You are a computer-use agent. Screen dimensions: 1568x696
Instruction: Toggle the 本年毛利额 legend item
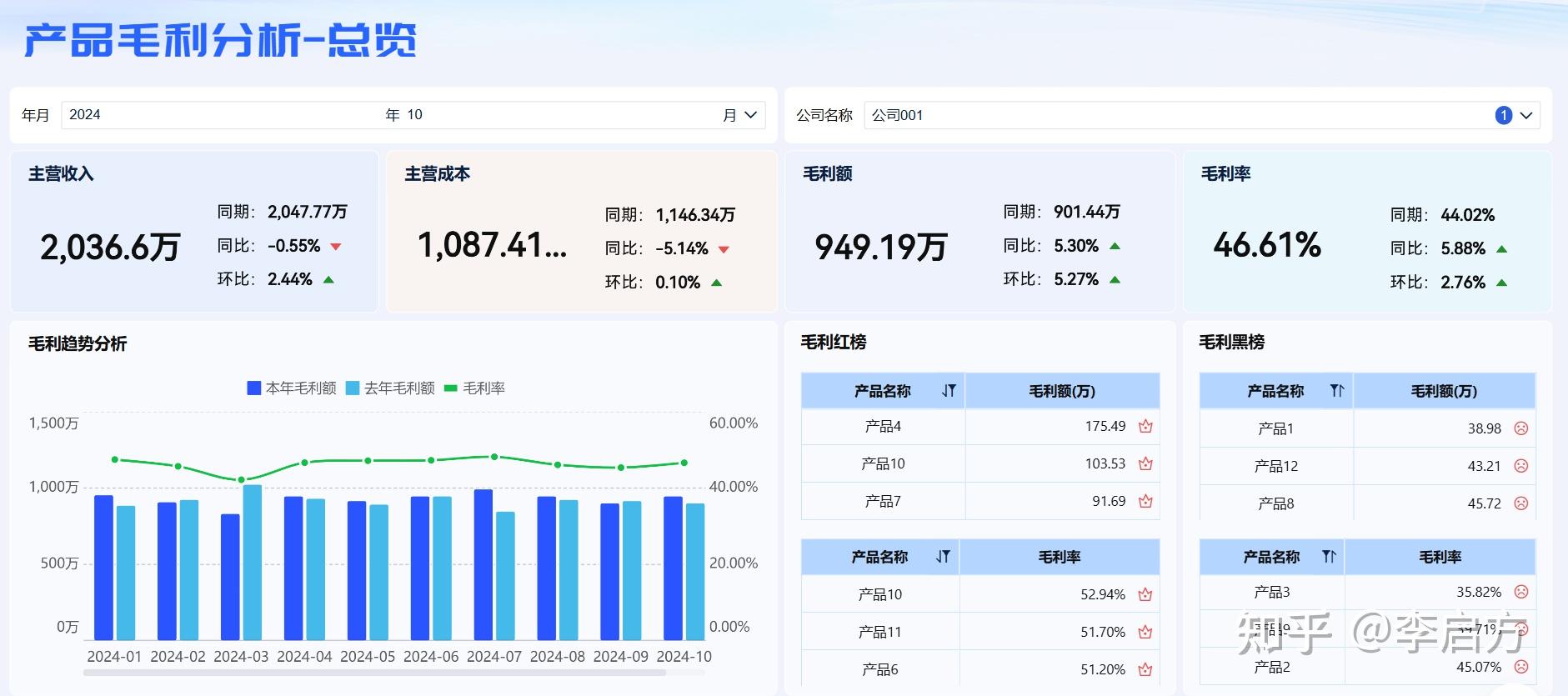click(x=292, y=388)
